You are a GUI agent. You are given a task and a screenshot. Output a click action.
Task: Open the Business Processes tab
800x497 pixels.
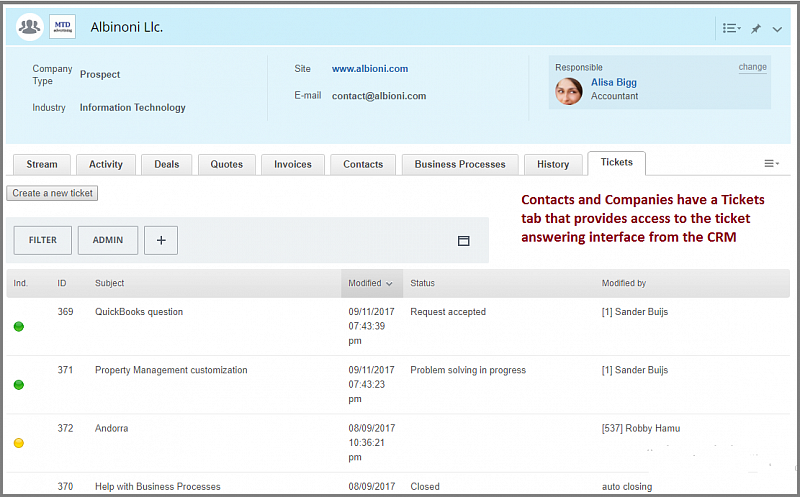(460, 164)
